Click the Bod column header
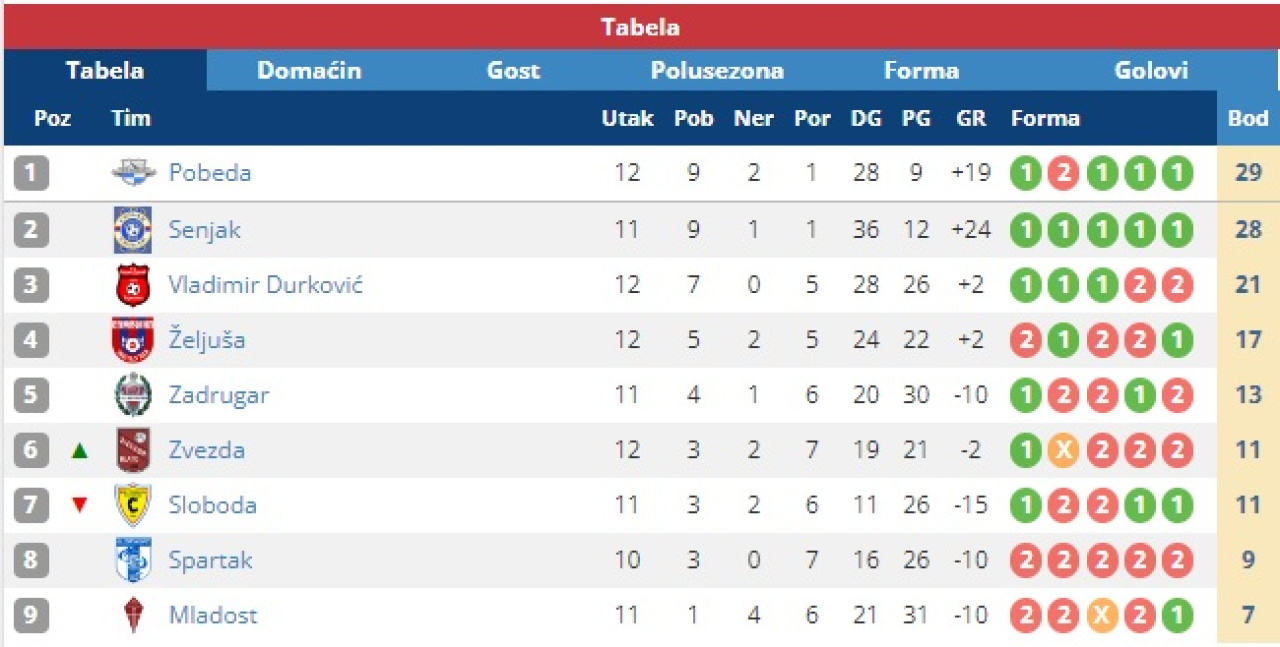The width and height of the screenshot is (1280, 647). [1248, 118]
